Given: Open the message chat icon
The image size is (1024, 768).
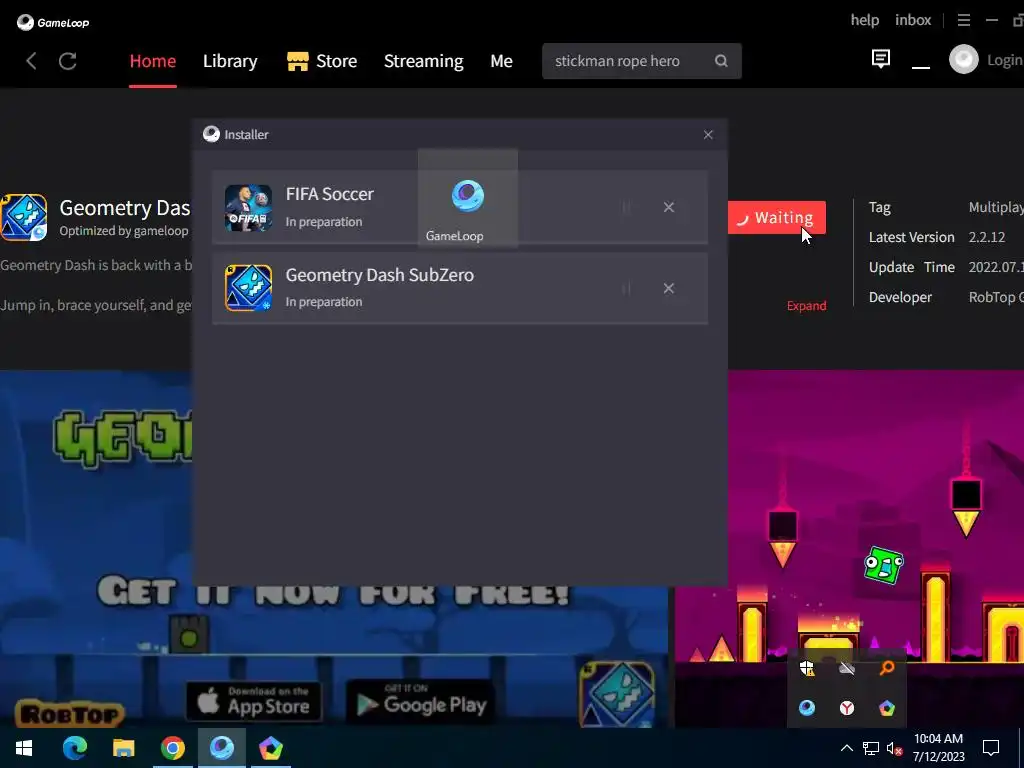Looking at the screenshot, I should click(x=880, y=59).
